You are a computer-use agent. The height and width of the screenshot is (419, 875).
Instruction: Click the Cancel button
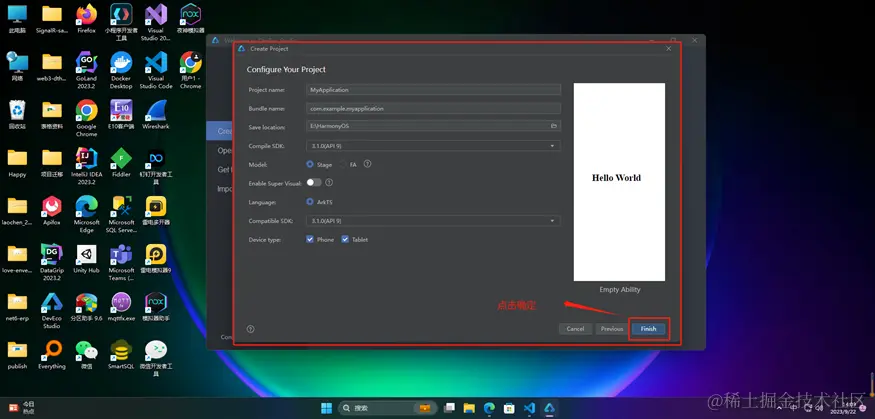pos(575,329)
